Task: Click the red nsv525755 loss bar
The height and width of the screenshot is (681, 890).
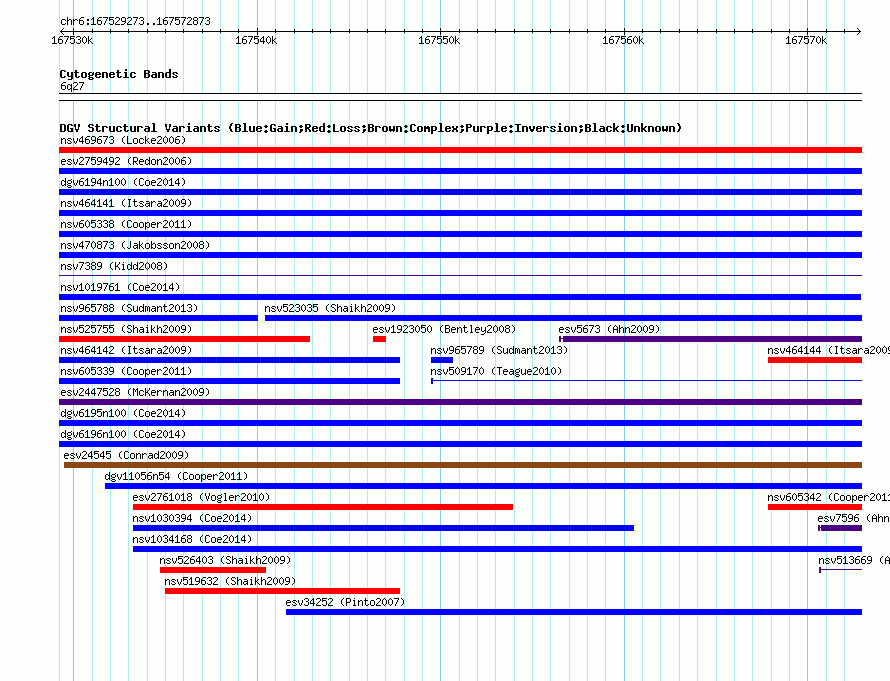Action: click(x=184, y=339)
